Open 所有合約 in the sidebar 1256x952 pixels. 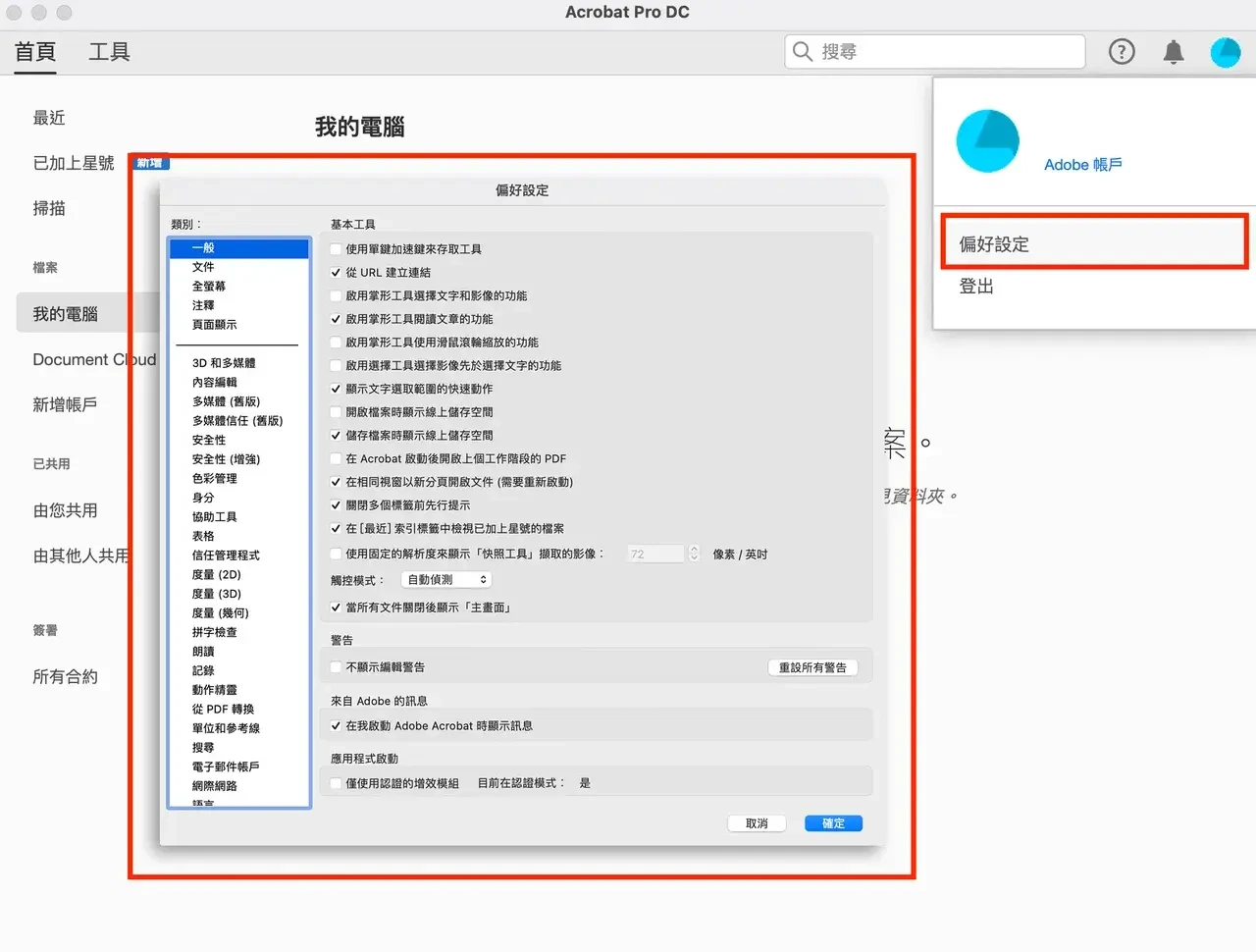(66, 676)
